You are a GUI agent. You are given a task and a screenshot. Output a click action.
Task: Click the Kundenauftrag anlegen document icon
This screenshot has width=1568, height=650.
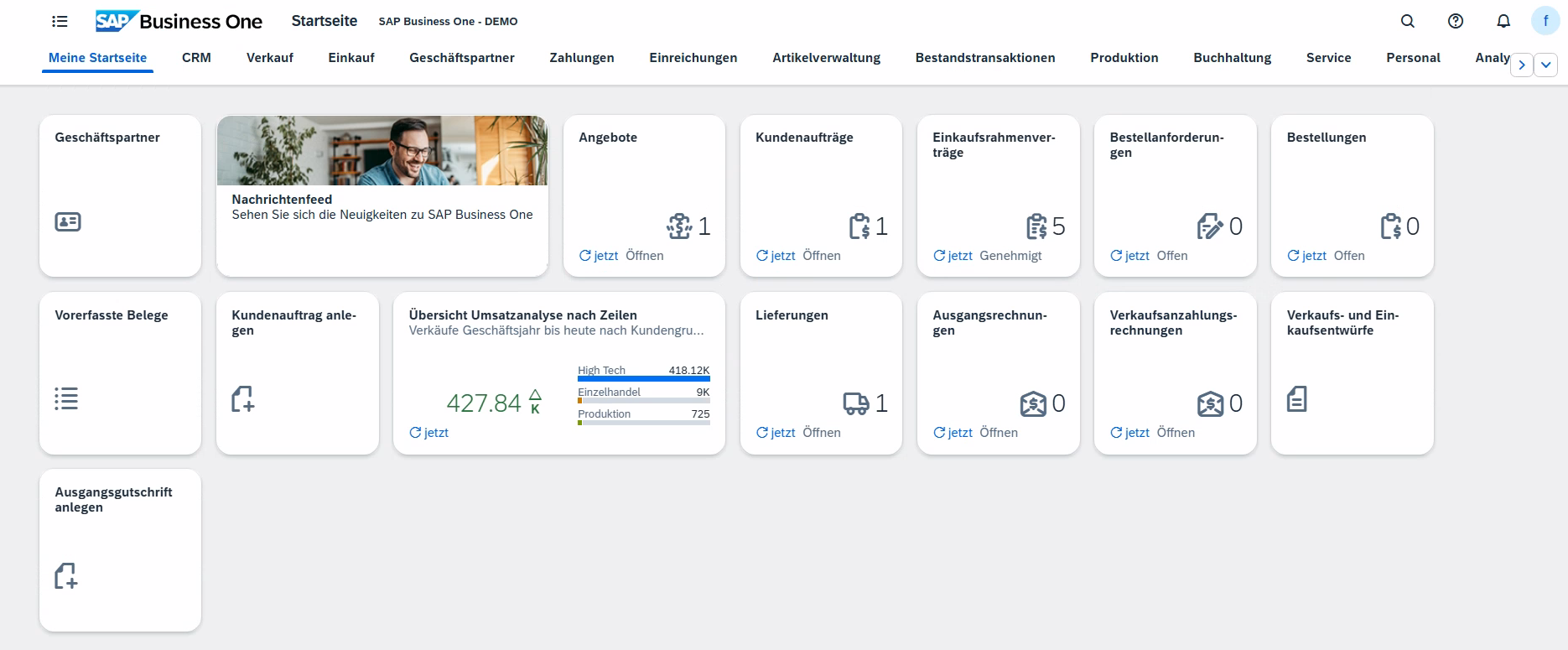pyautogui.click(x=243, y=399)
